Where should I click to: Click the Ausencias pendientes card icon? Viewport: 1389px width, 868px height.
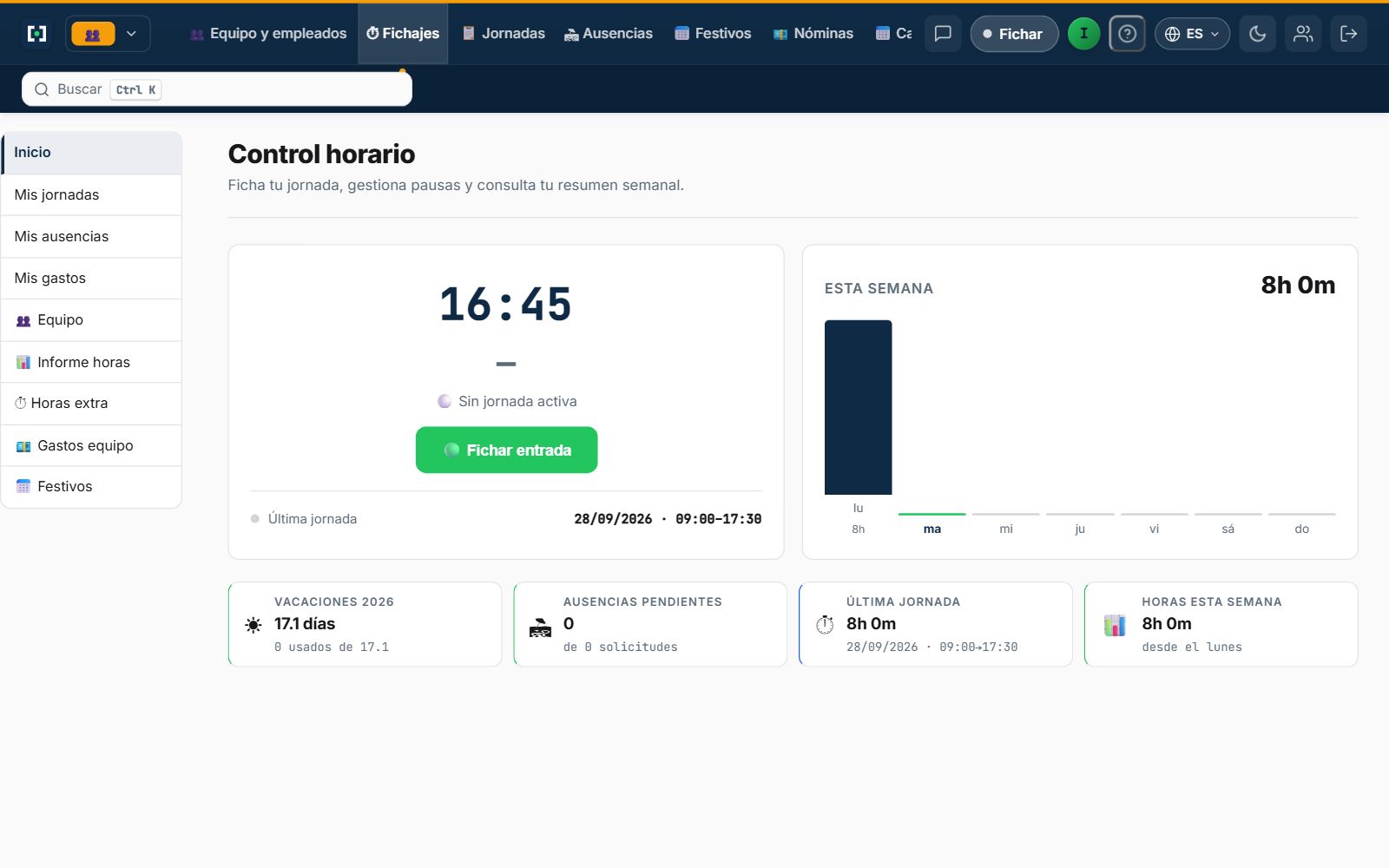540,627
